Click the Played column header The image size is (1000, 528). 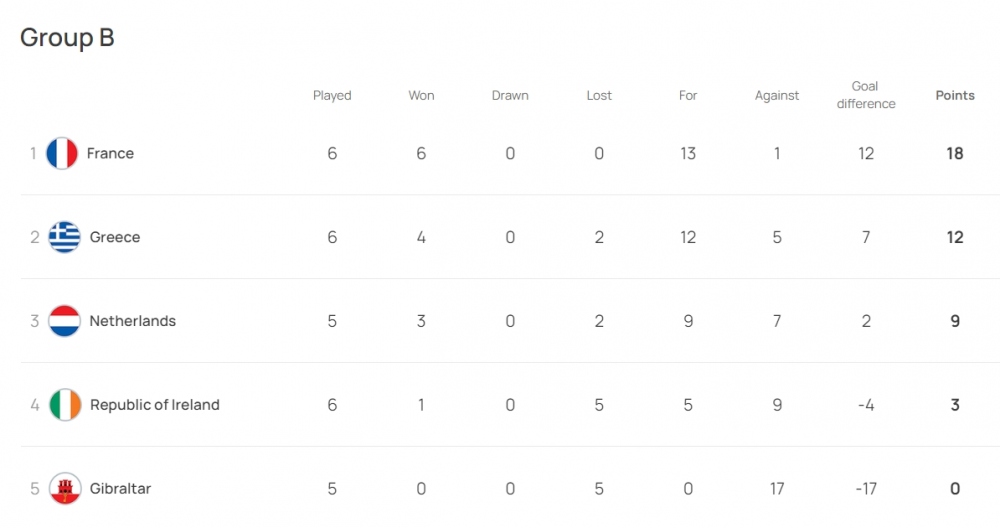332,96
